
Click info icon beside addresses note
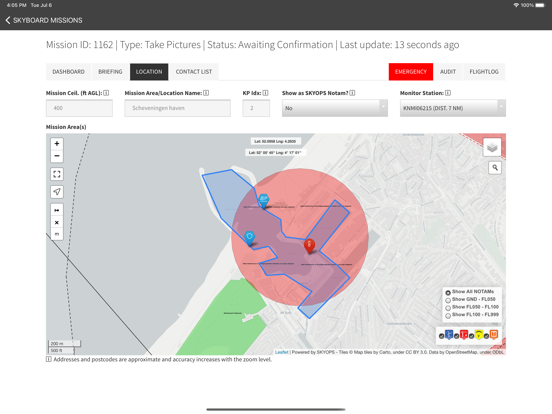(49, 359)
